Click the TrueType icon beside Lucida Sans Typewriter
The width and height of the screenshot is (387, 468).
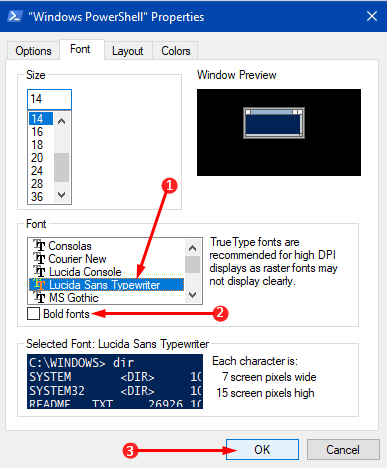pyautogui.click(x=39, y=285)
